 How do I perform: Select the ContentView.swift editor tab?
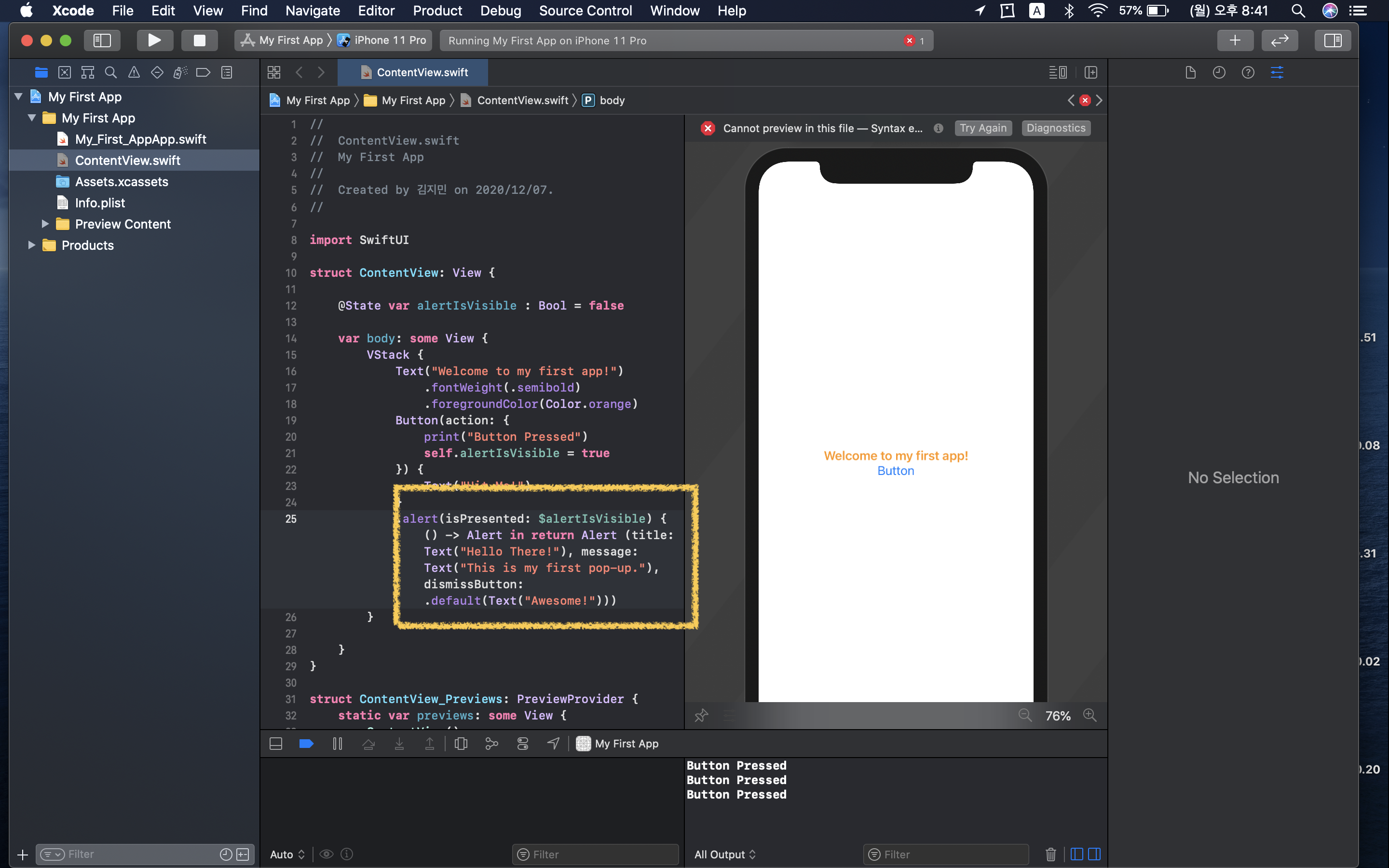pyautogui.click(x=413, y=72)
